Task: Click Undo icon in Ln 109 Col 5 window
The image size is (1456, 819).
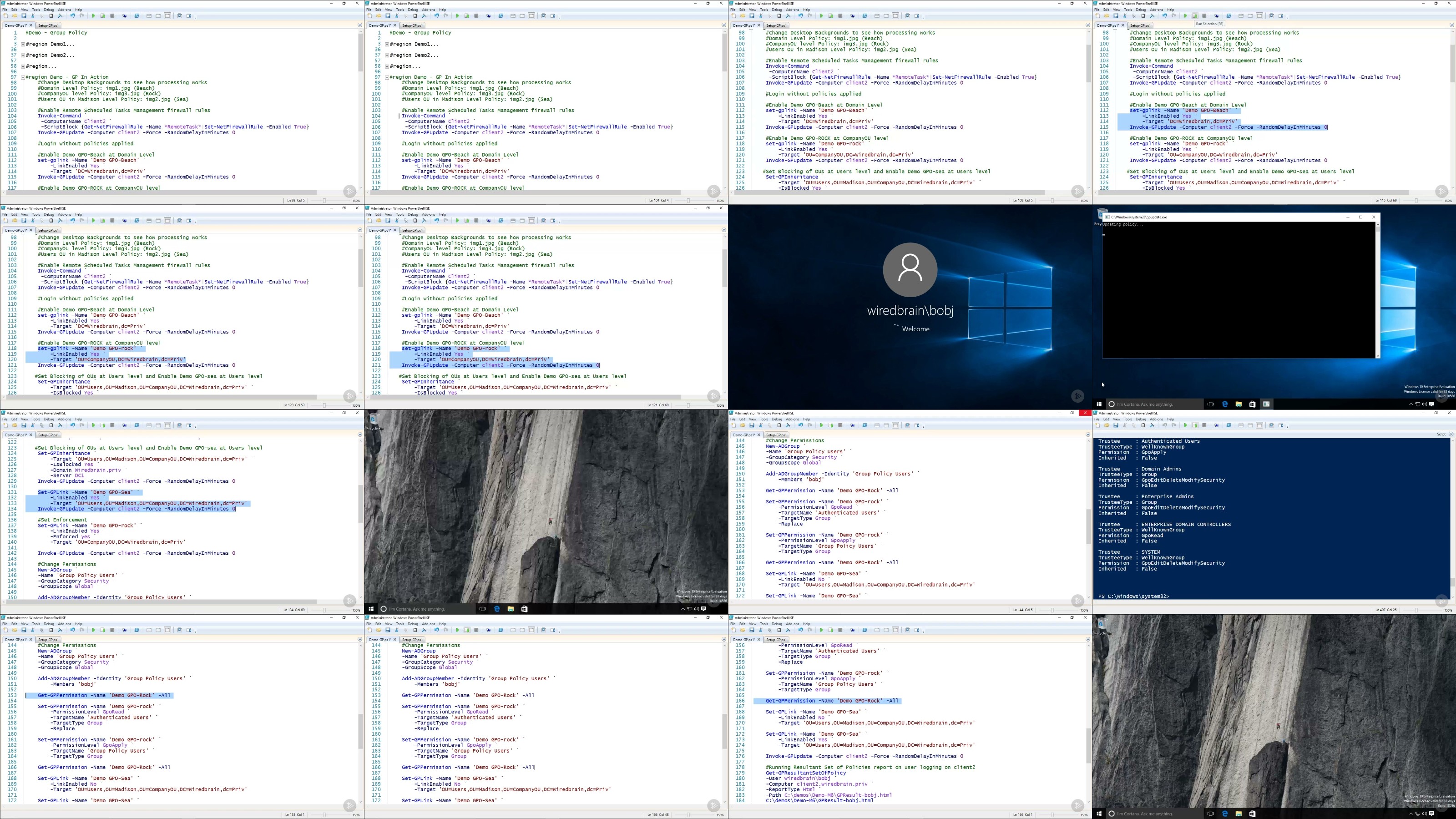Action: point(800,16)
